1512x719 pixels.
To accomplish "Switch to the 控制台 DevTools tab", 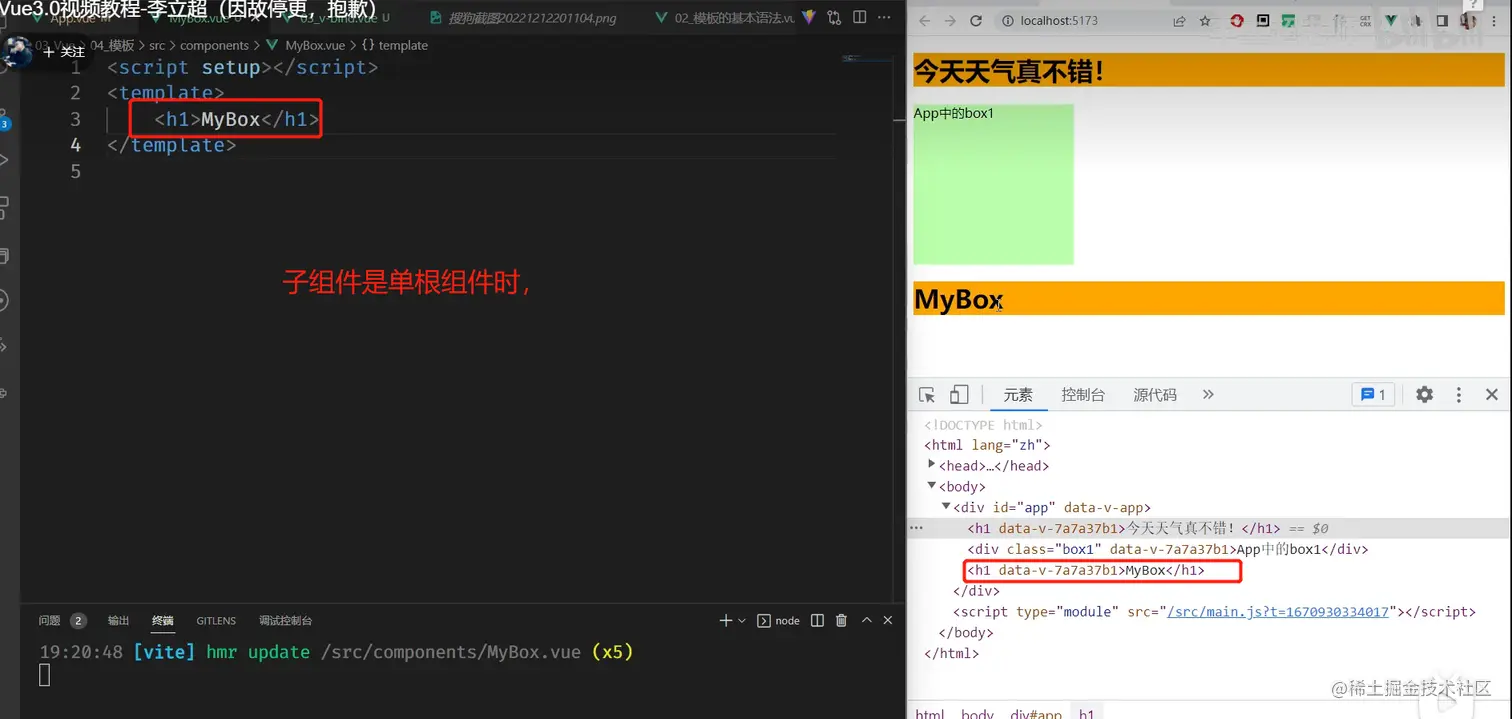I will (x=1083, y=395).
